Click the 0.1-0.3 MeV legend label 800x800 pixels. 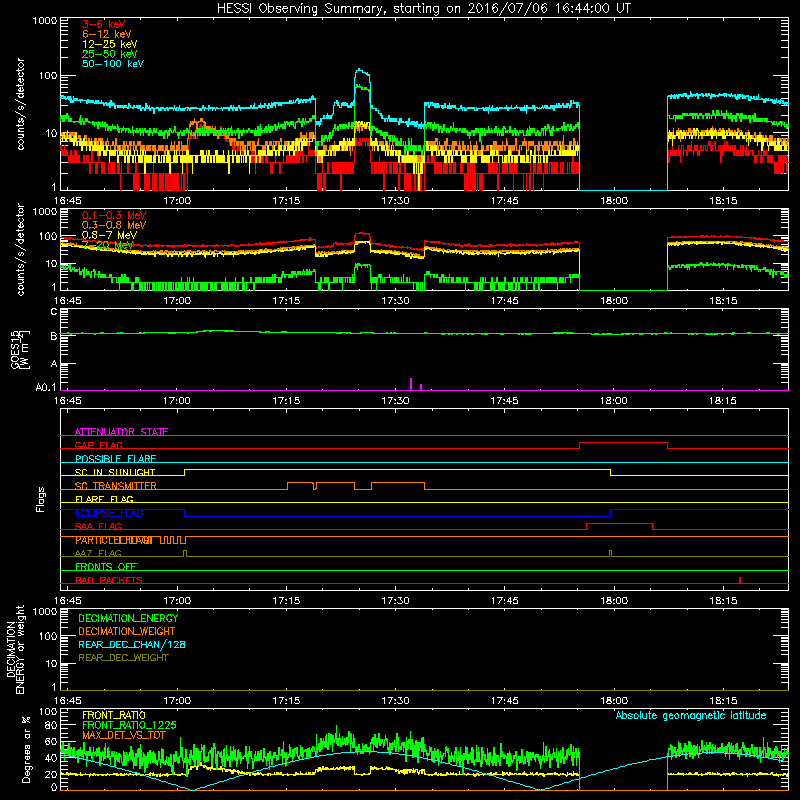(x=114, y=215)
